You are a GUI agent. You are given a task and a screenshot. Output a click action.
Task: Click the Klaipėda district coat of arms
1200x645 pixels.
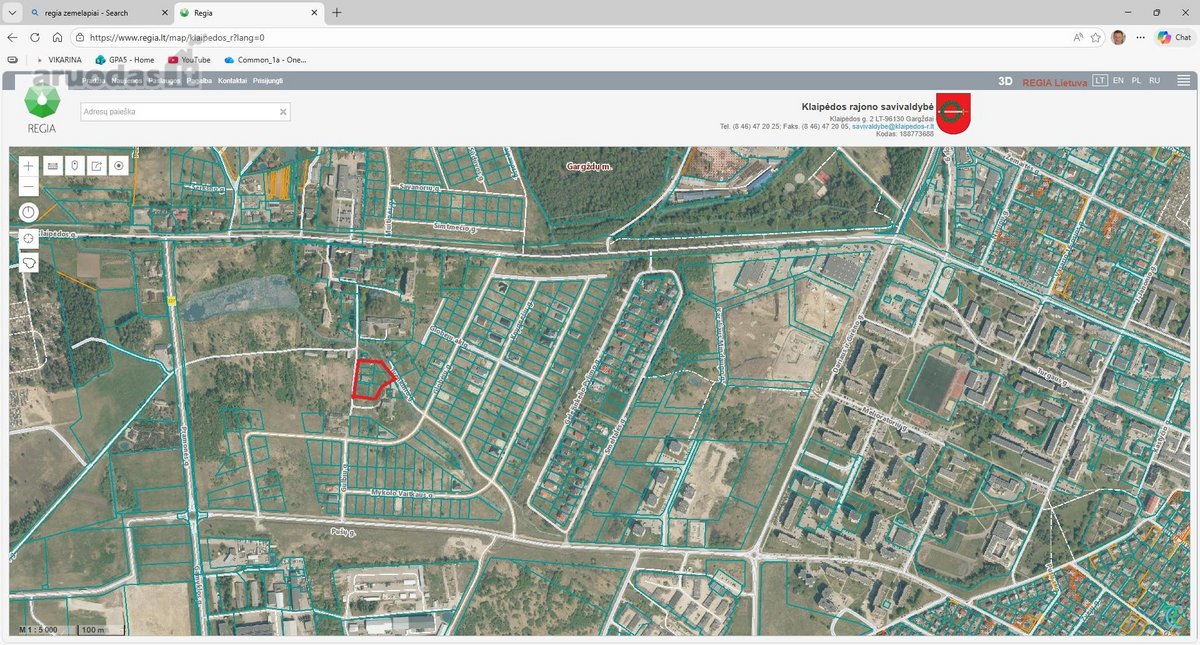pos(953,114)
